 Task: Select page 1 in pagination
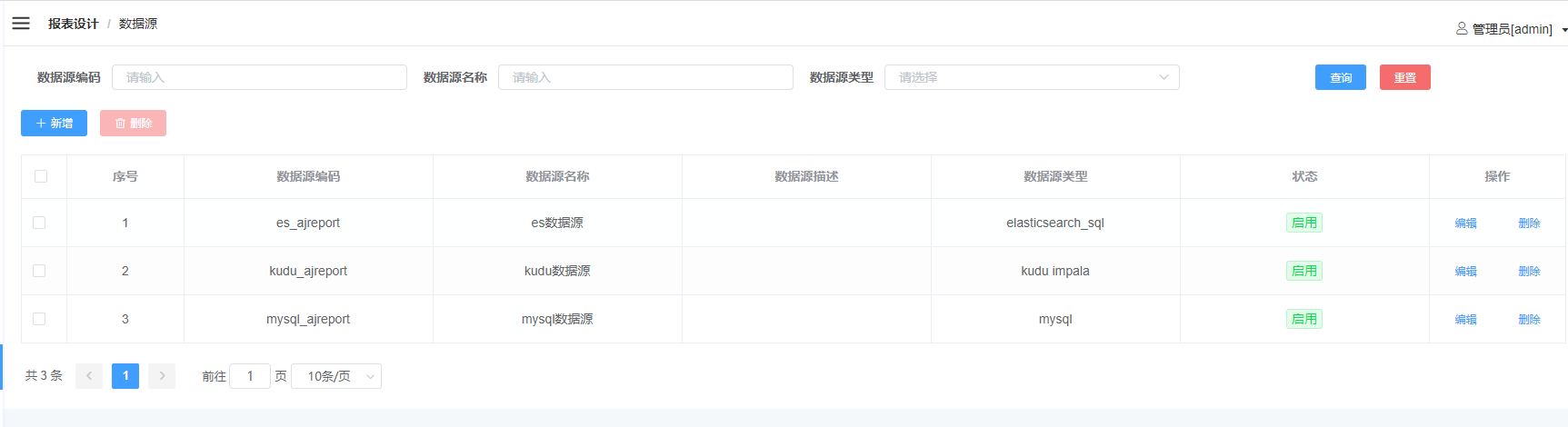coord(125,376)
